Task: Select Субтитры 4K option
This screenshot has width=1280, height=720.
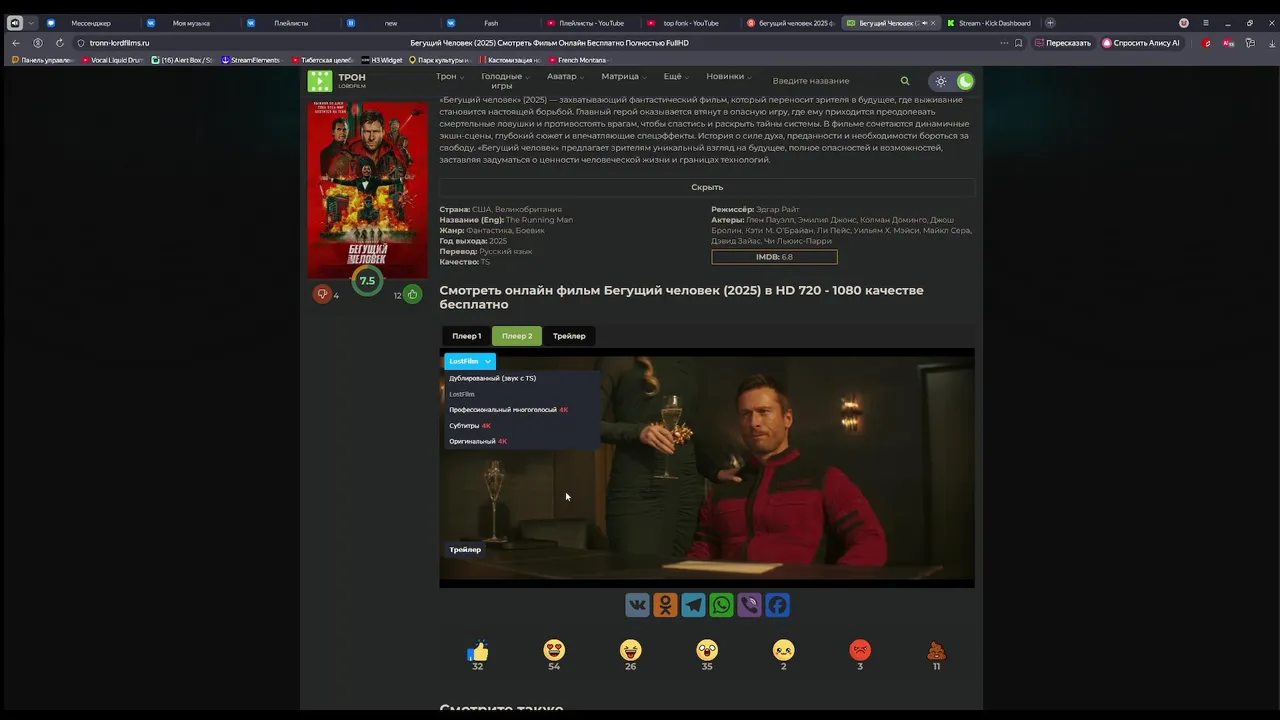Action: tap(470, 426)
